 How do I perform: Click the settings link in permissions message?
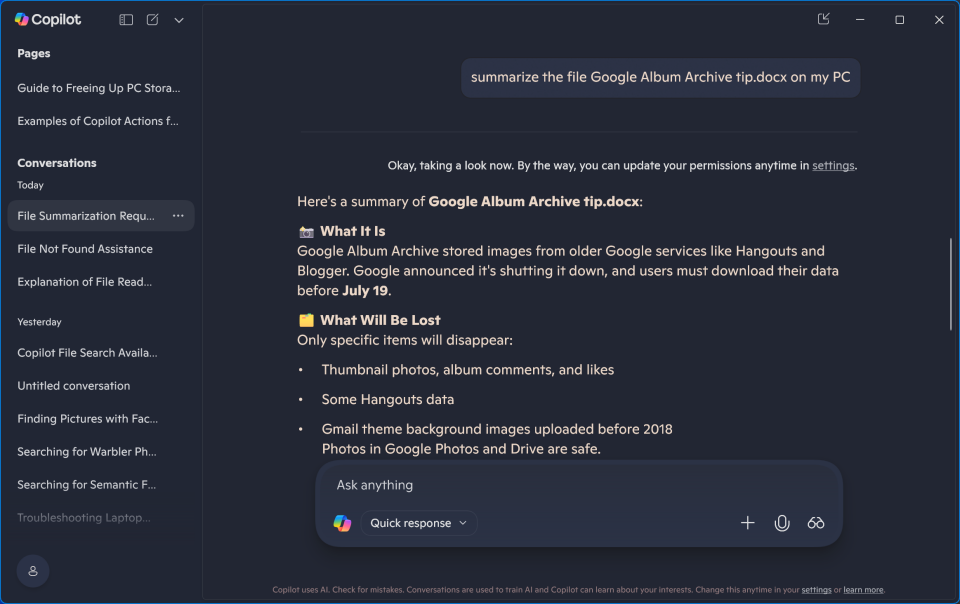click(x=833, y=166)
